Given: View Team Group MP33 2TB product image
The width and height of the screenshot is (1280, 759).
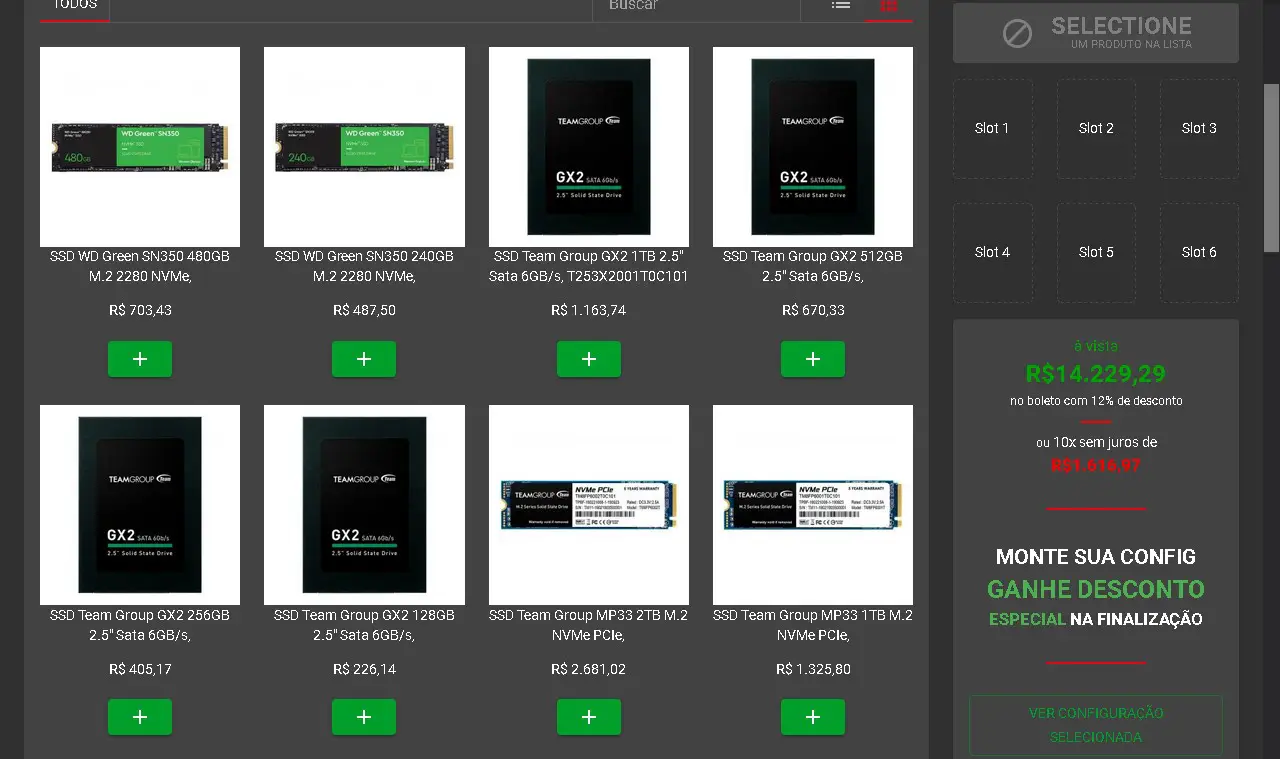Looking at the screenshot, I should tap(589, 505).
